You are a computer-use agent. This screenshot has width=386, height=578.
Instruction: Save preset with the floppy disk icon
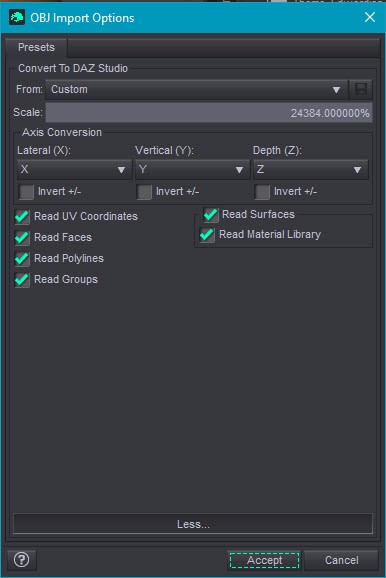(x=361, y=89)
